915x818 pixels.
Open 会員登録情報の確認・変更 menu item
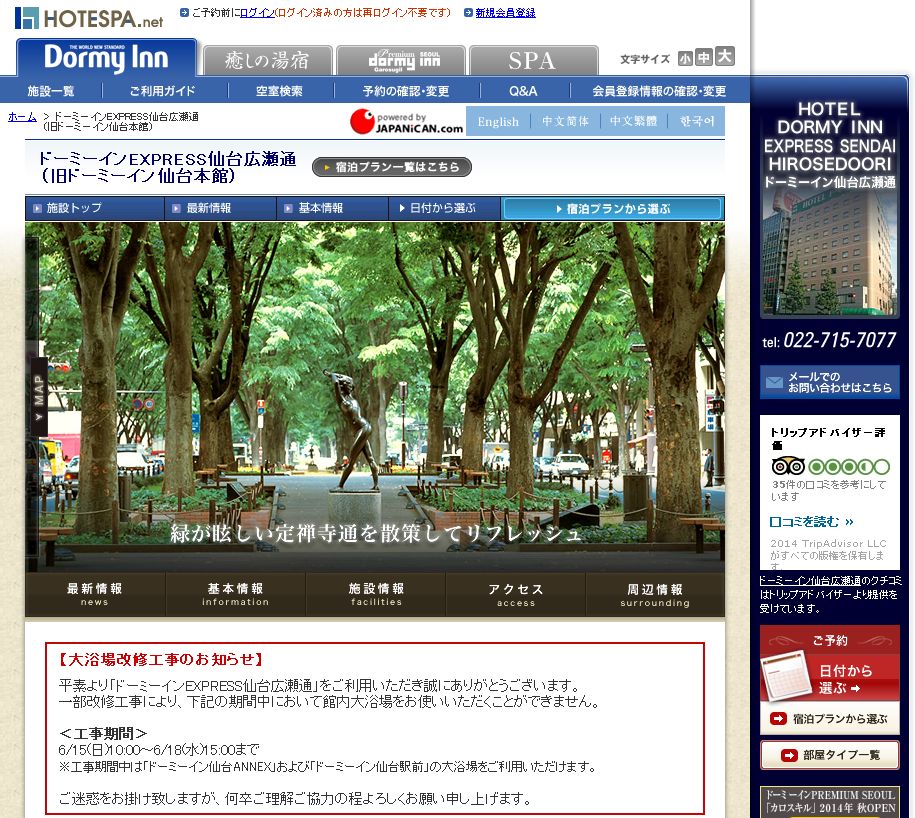[x=659, y=91]
